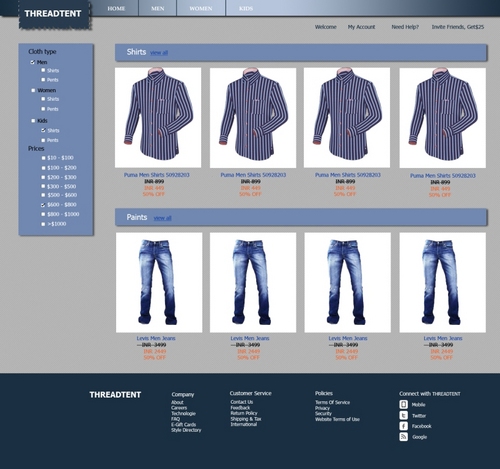The height and width of the screenshot is (469, 500).
Task: Open the first Levis Men Jeans thumbnail
Action: pyautogui.click(x=159, y=282)
